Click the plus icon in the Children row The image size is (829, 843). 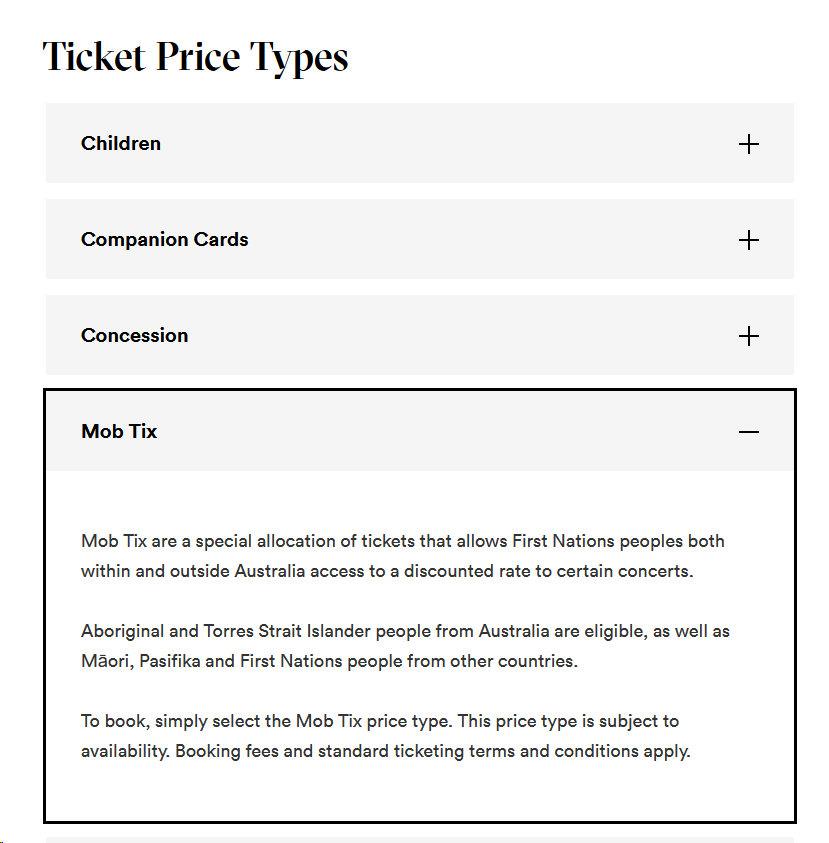[x=748, y=144]
